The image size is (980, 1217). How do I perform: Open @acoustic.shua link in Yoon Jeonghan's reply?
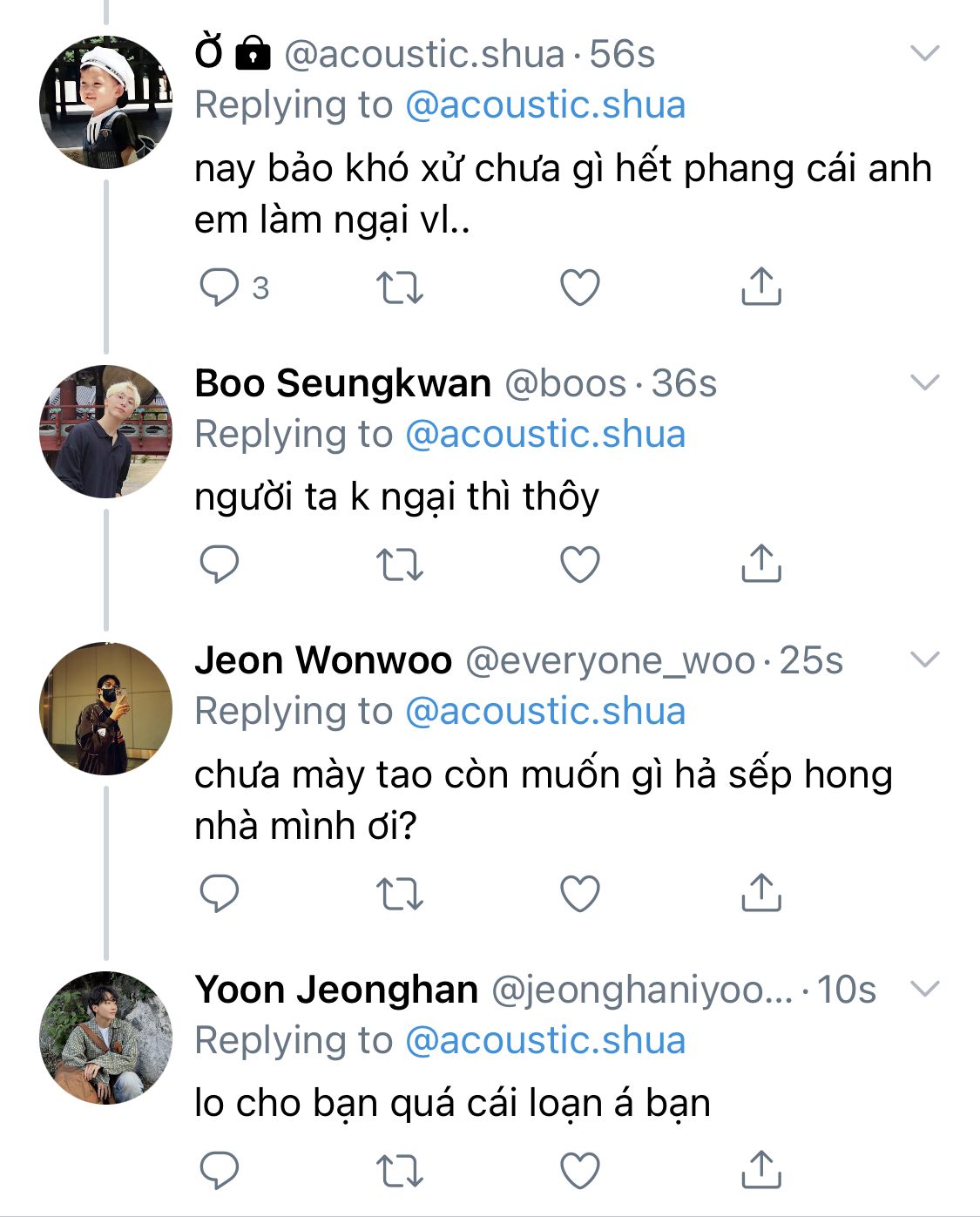pyautogui.click(x=545, y=1040)
